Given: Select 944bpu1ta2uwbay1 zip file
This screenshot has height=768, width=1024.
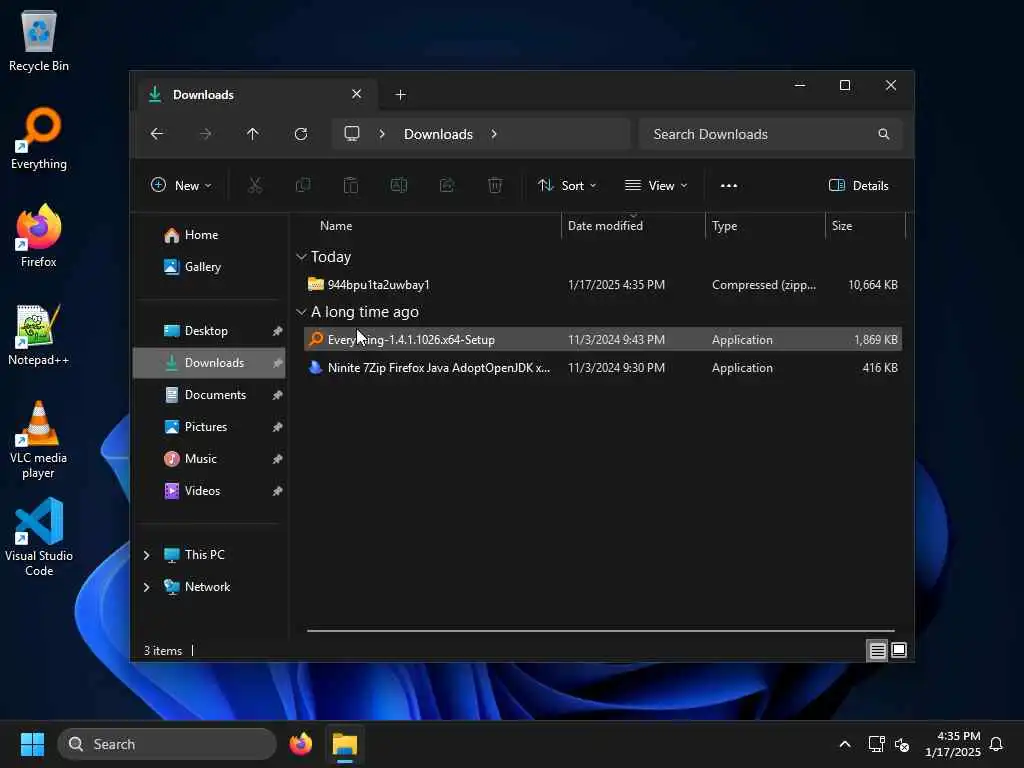Looking at the screenshot, I should [603, 285].
